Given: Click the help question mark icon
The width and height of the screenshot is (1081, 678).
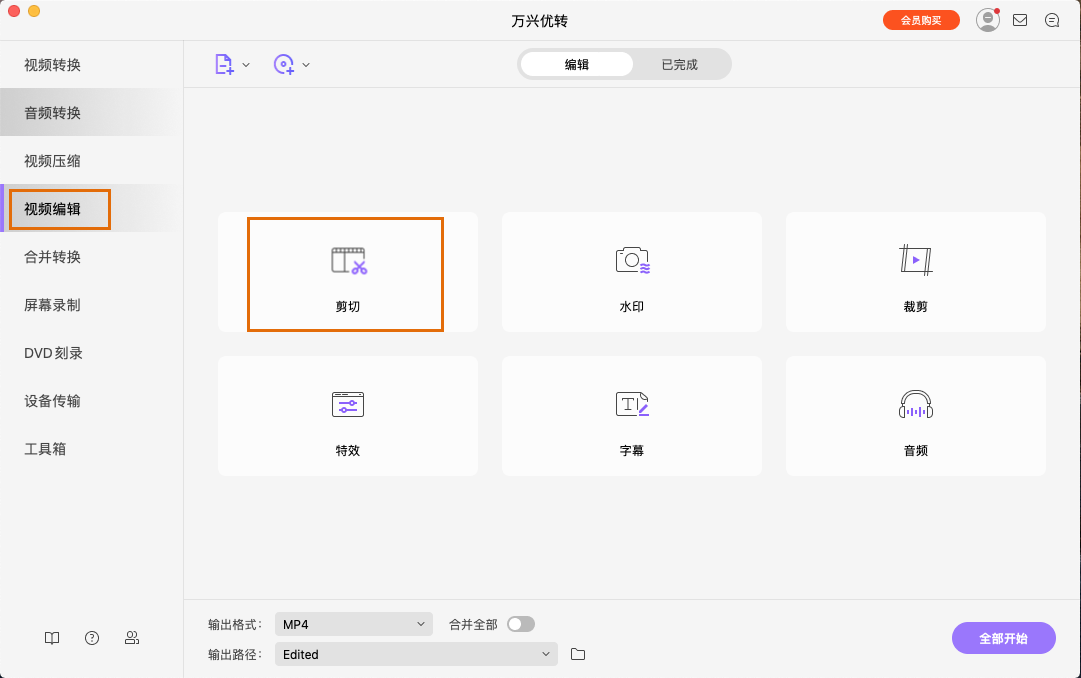Looking at the screenshot, I should click(91, 637).
